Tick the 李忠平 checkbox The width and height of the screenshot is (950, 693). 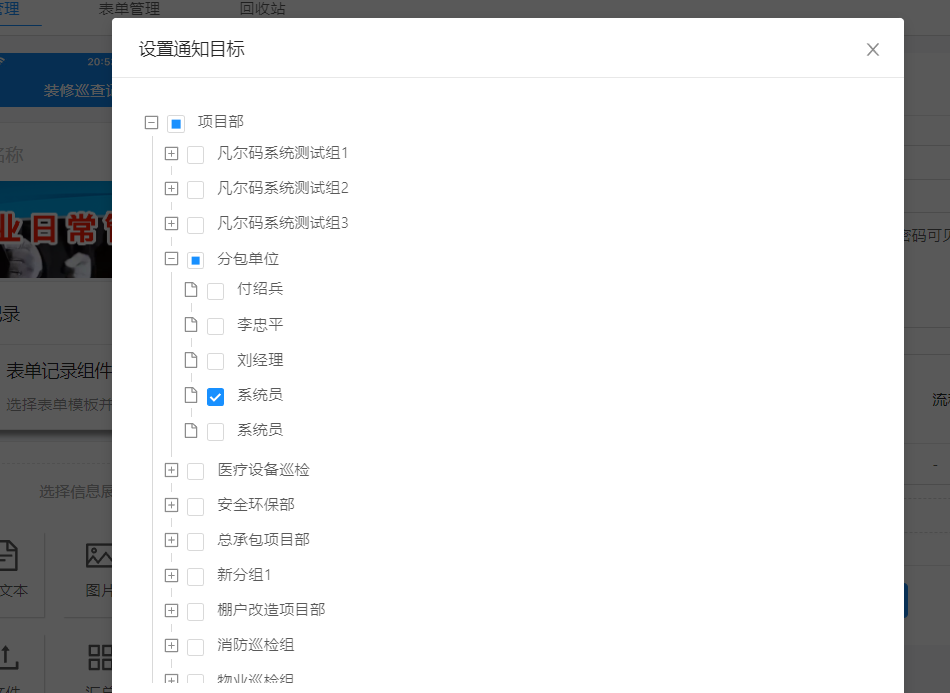pos(215,326)
